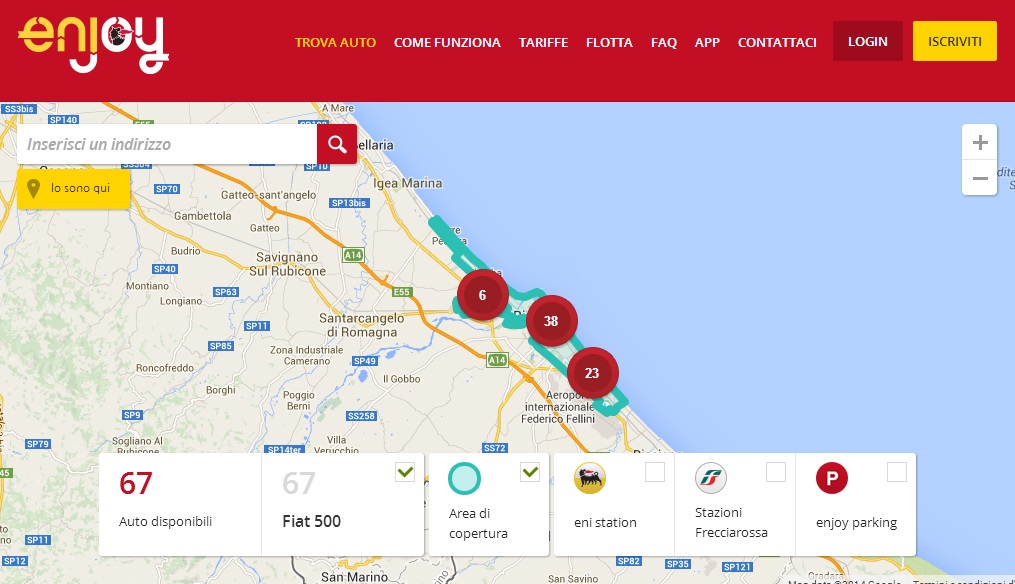Image resolution: width=1015 pixels, height=584 pixels.
Task: Click the magnifier search button
Action: tap(337, 144)
